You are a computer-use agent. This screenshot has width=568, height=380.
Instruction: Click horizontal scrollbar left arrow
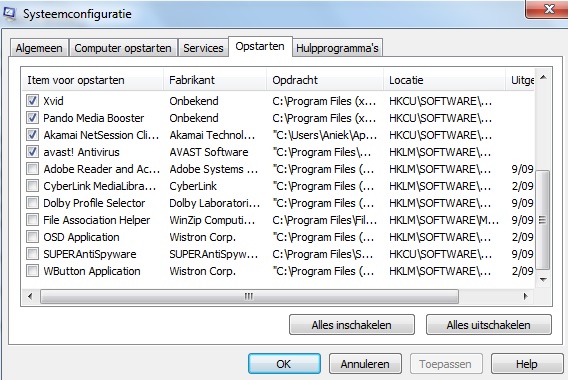coord(30,296)
